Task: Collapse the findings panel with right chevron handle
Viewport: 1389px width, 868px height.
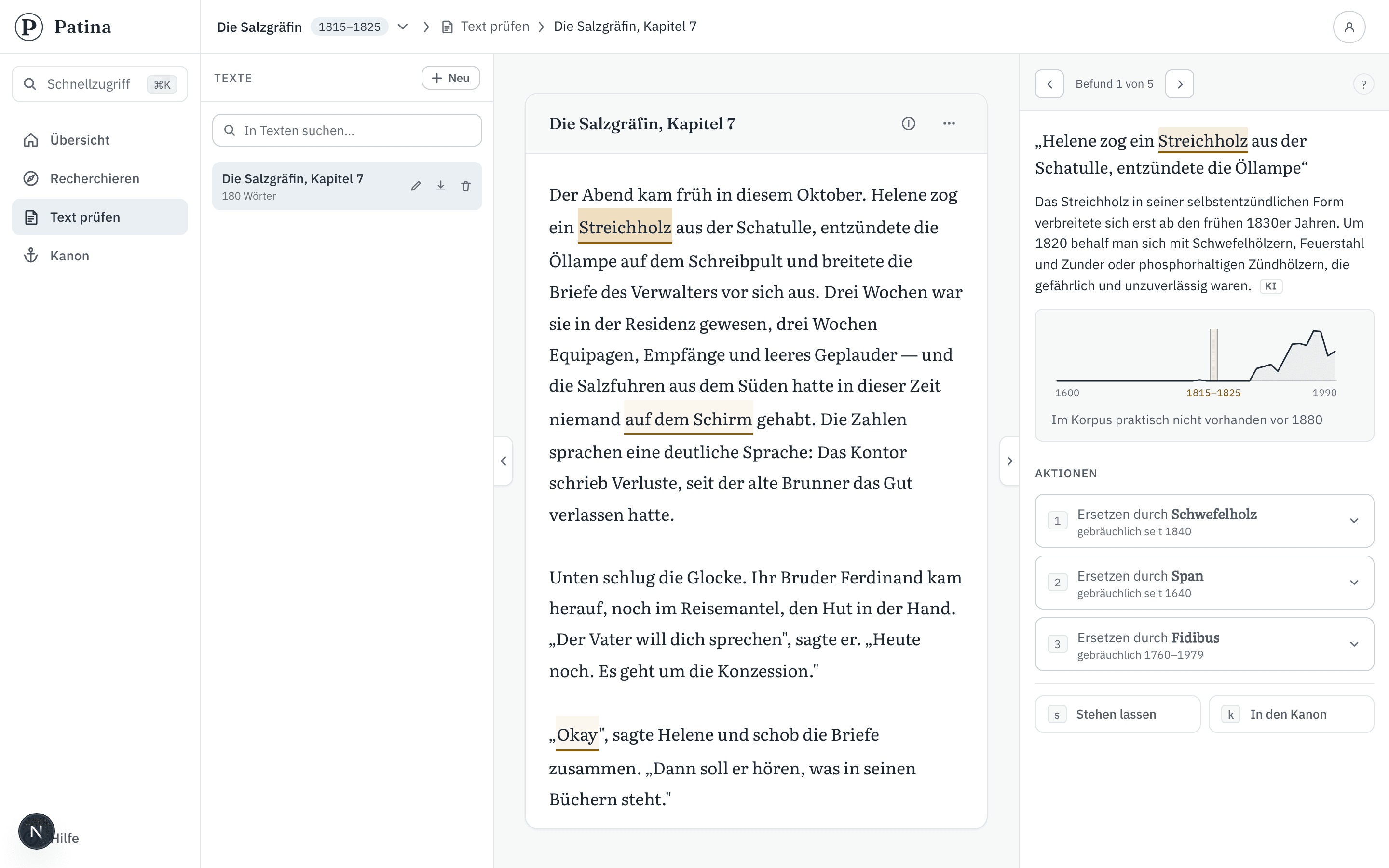Action: (1009, 461)
